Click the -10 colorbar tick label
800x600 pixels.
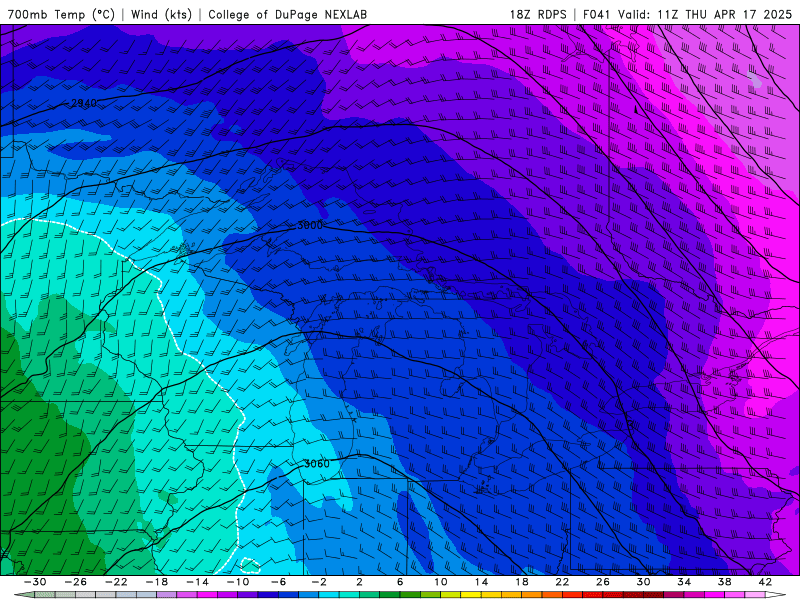click(x=238, y=582)
